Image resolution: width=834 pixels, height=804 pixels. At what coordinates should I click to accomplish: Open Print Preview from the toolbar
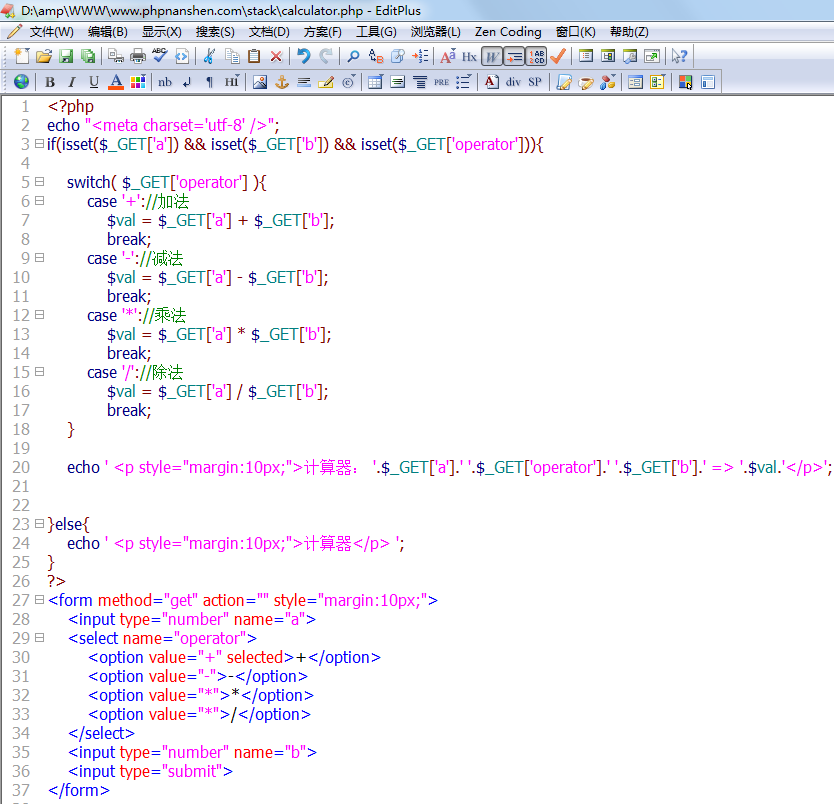(115, 56)
